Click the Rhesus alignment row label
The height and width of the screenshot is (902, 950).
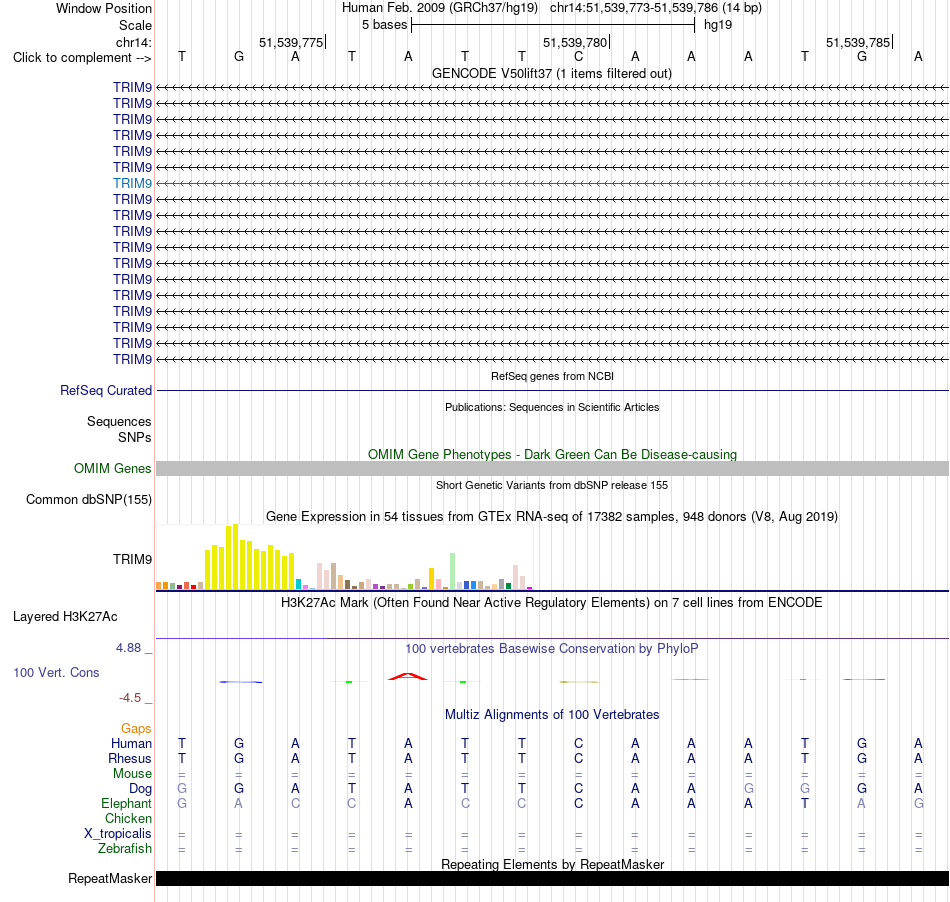pyautogui.click(x=130, y=758)
